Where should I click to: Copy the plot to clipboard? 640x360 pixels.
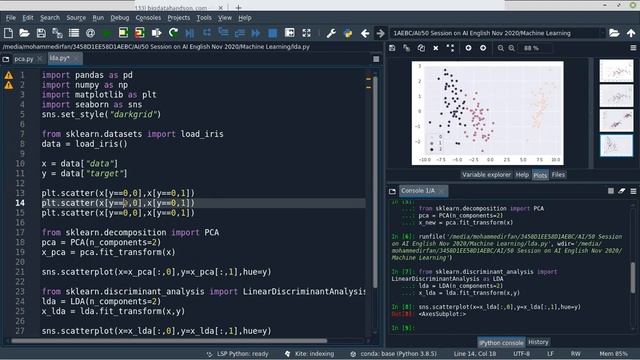tap(421, 48)
